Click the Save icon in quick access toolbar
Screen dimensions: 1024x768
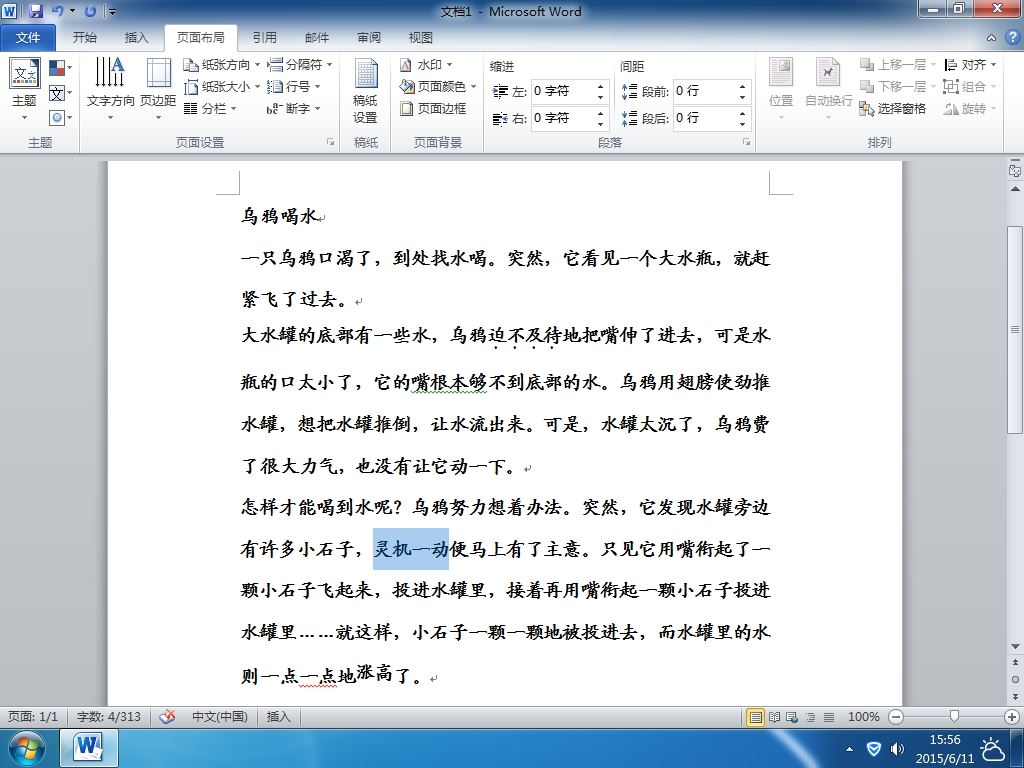tap(35, 11)
